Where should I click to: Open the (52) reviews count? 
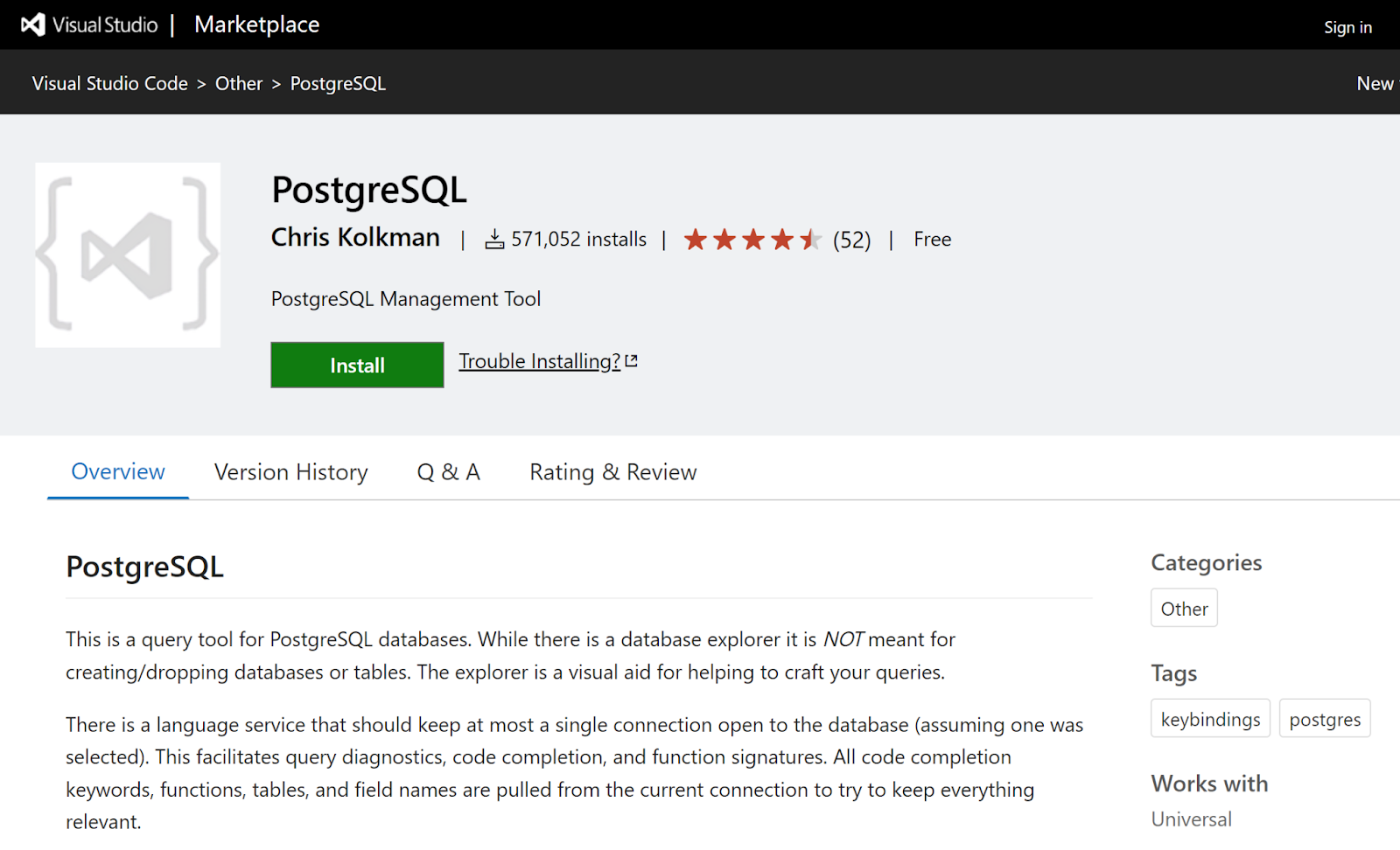coord(851,240)
